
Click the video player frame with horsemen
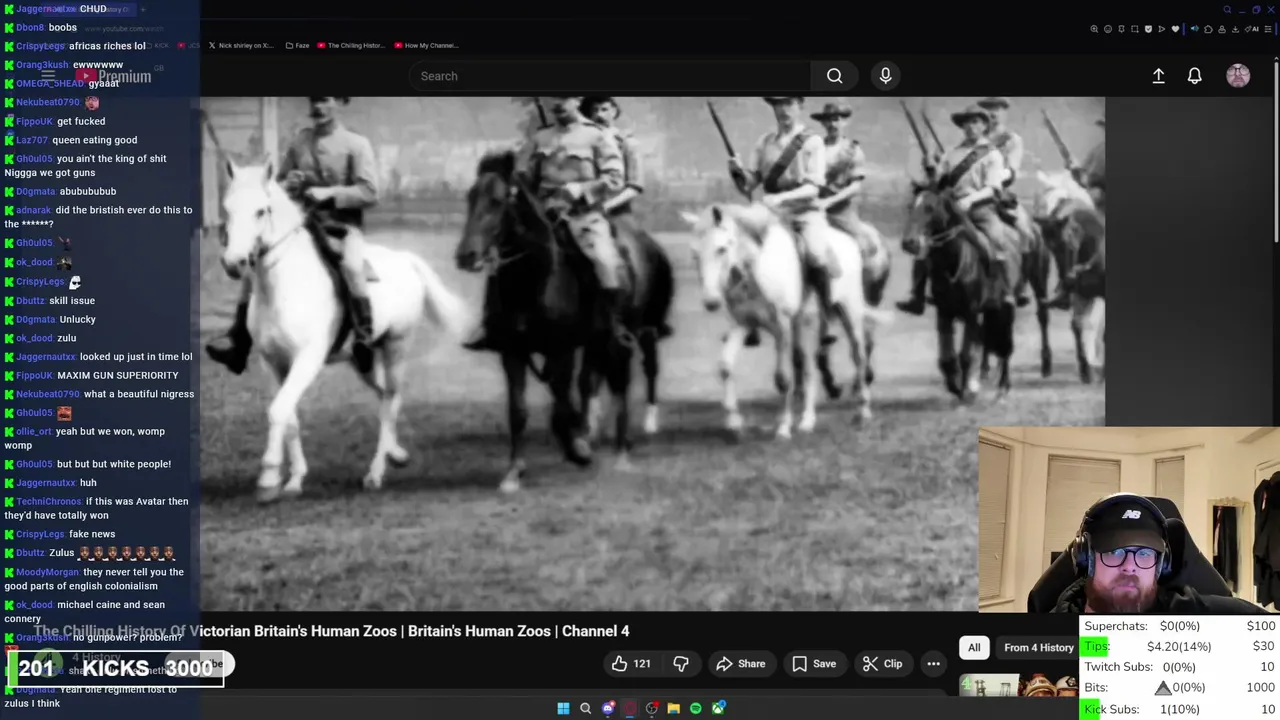coord(652,353)
